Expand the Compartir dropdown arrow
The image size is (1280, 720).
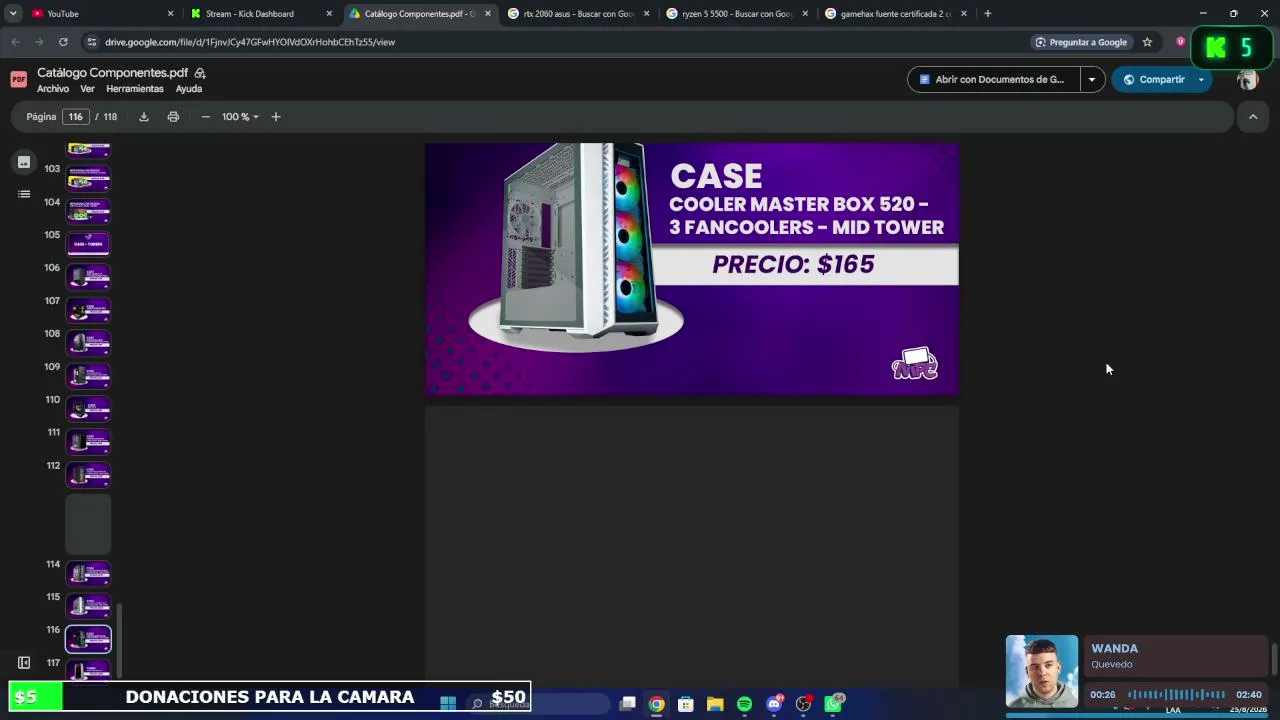[x=1201, y=80]
